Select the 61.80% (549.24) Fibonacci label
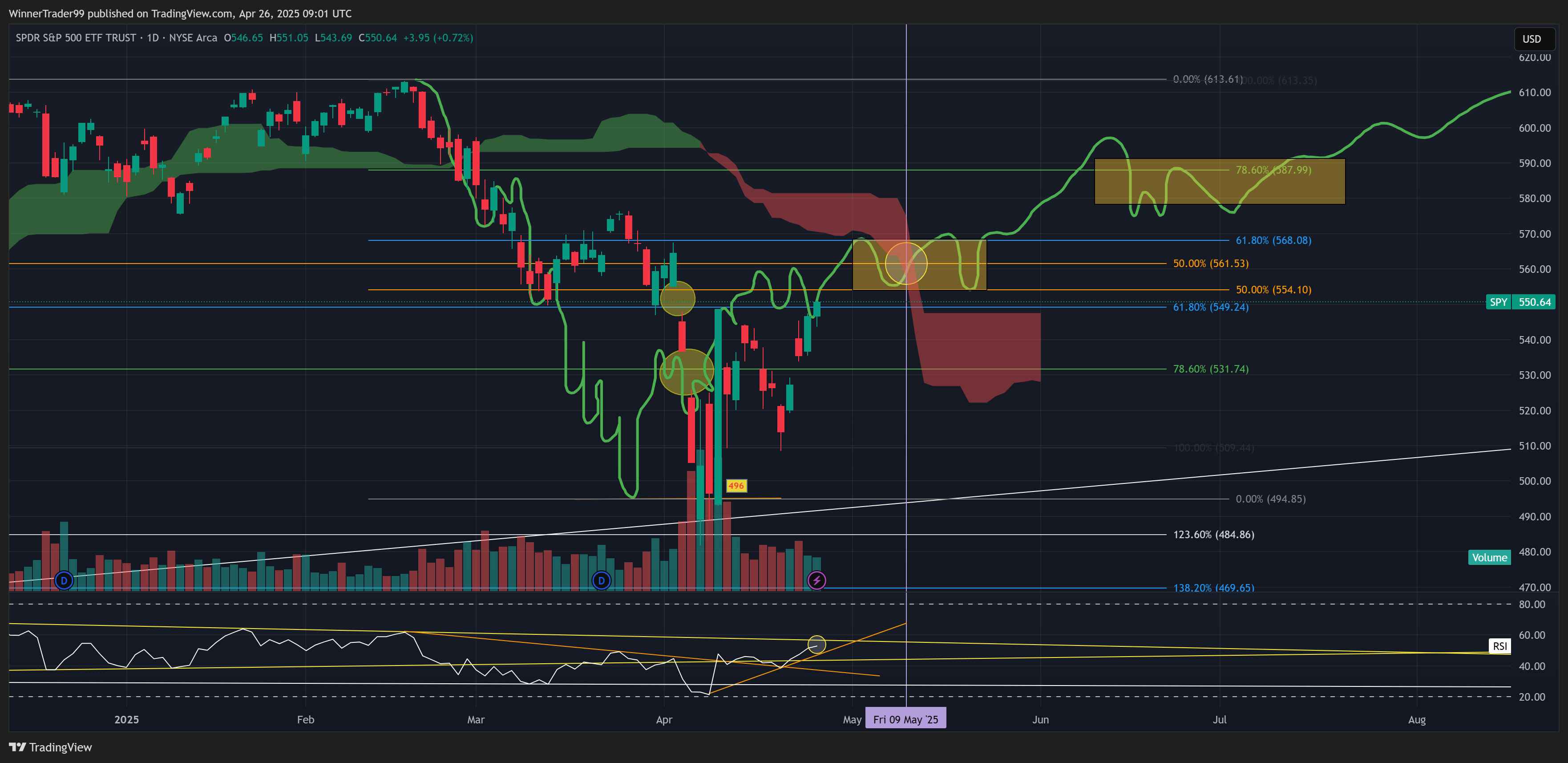The width and height of the screenshot is (1568, 763). (x=1211, y=307)
